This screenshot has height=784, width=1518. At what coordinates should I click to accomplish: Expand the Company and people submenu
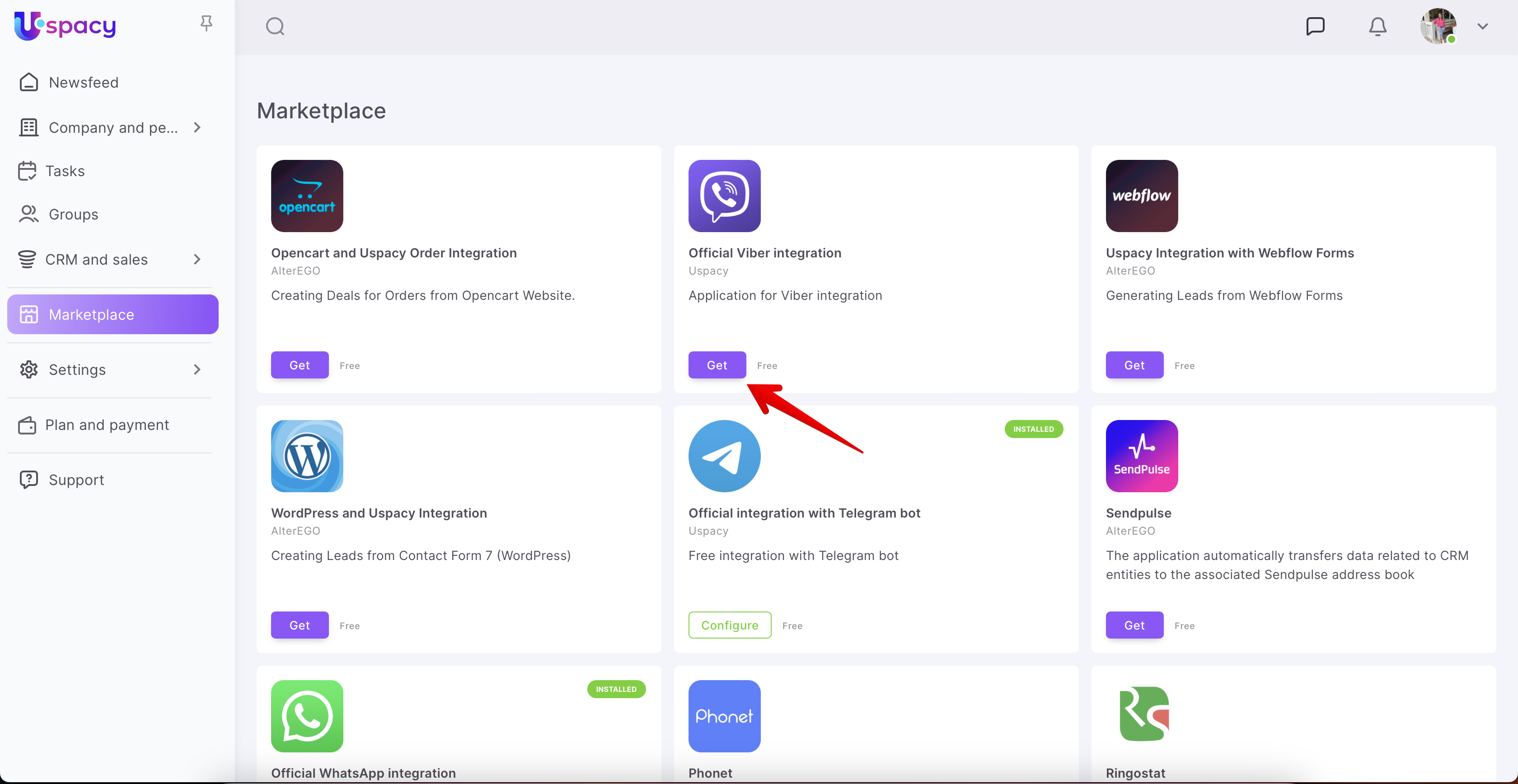(197, 127)
